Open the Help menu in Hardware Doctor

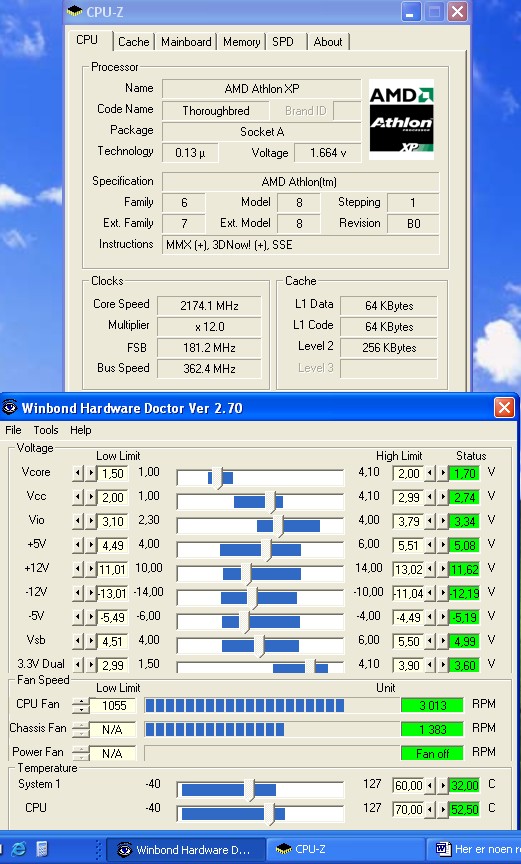(x=80, y=430)
